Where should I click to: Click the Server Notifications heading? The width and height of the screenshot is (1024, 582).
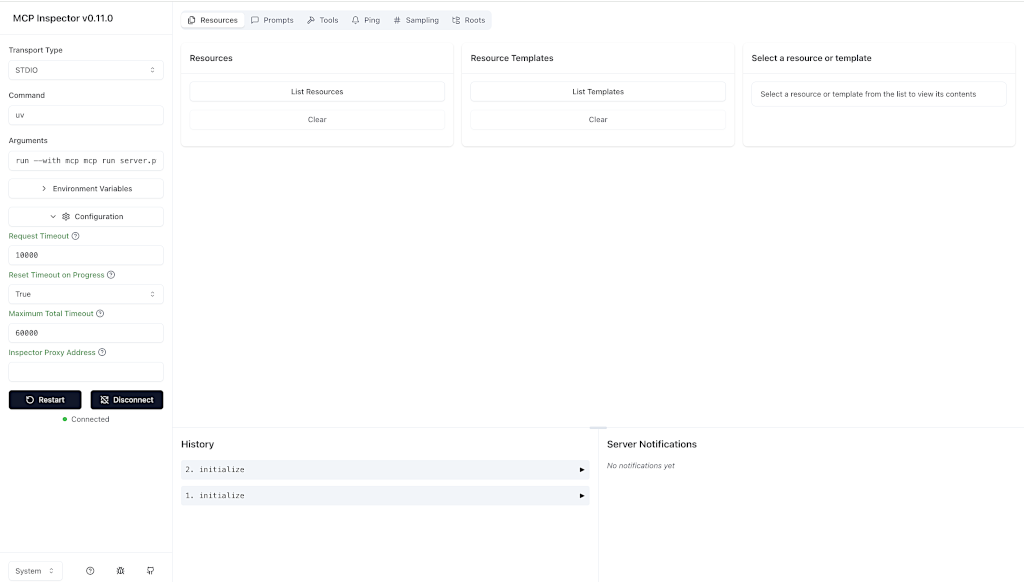click(x=652, y=444)
